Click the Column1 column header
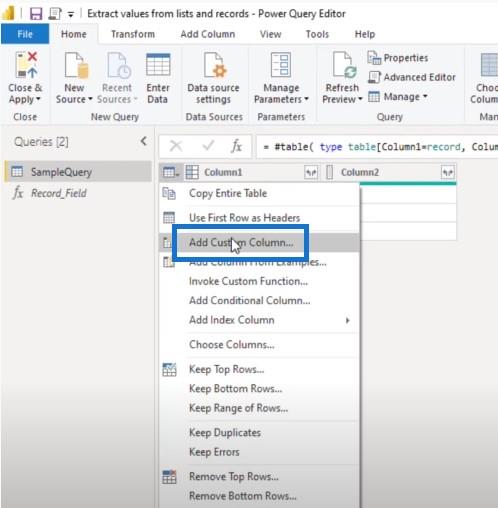Screen dimensions: 498x508 tap(251, 172)
